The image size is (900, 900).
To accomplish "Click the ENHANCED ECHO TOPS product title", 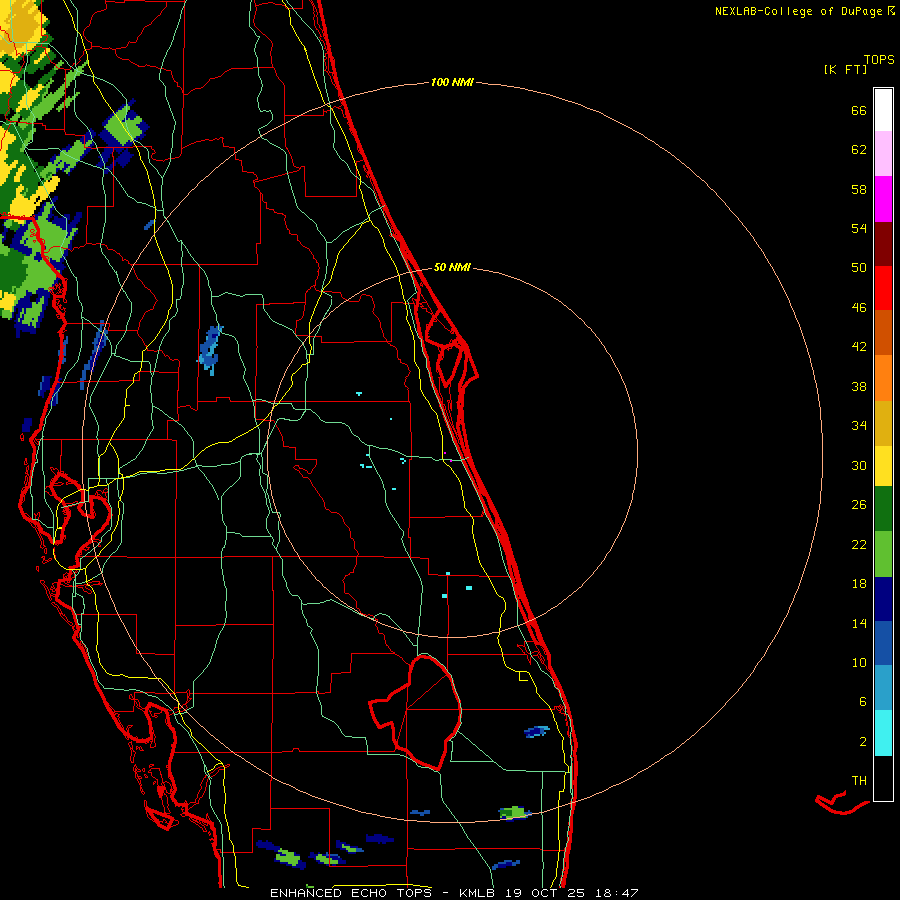I will pyautogui.click(x=354, y=893).
